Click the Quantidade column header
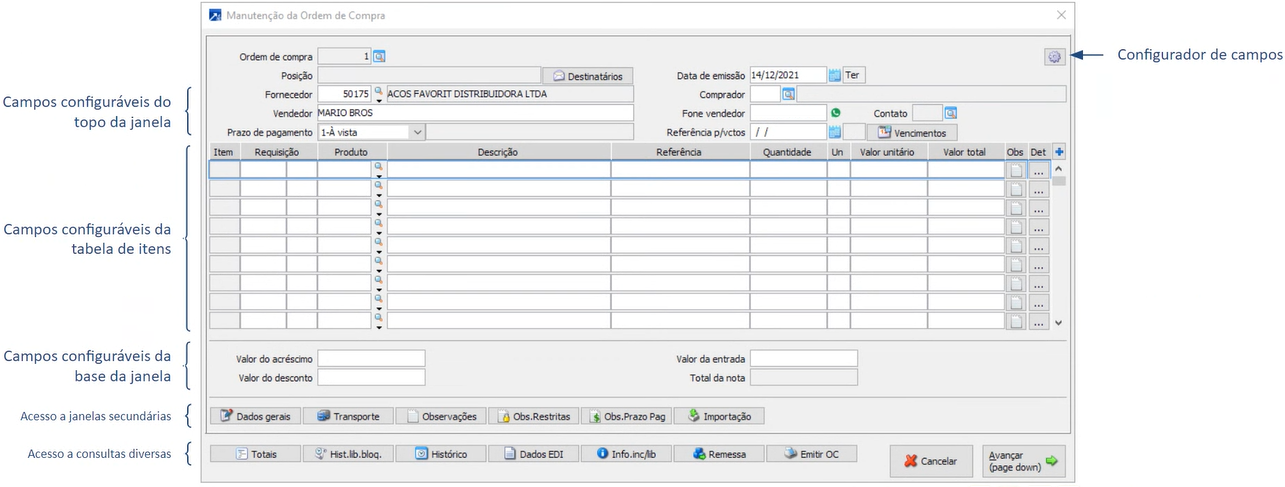 click(x=788, y=152)
